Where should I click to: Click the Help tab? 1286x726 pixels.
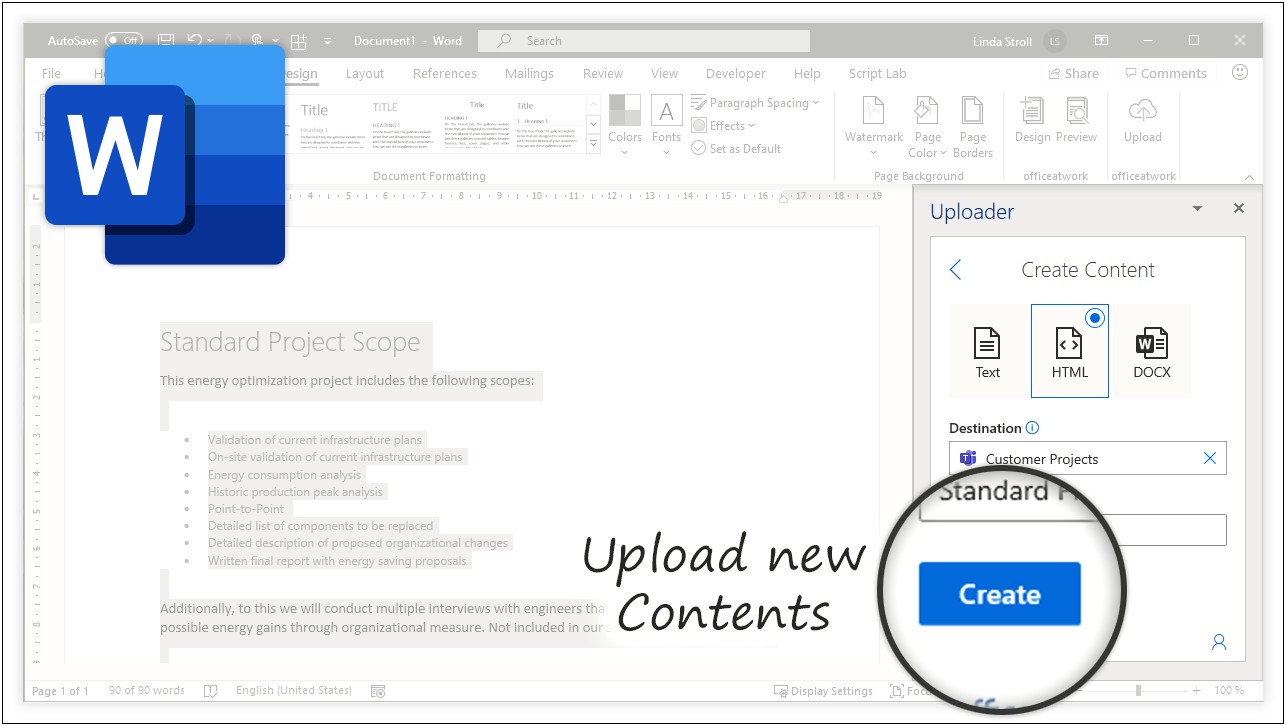tap(807, 73)
